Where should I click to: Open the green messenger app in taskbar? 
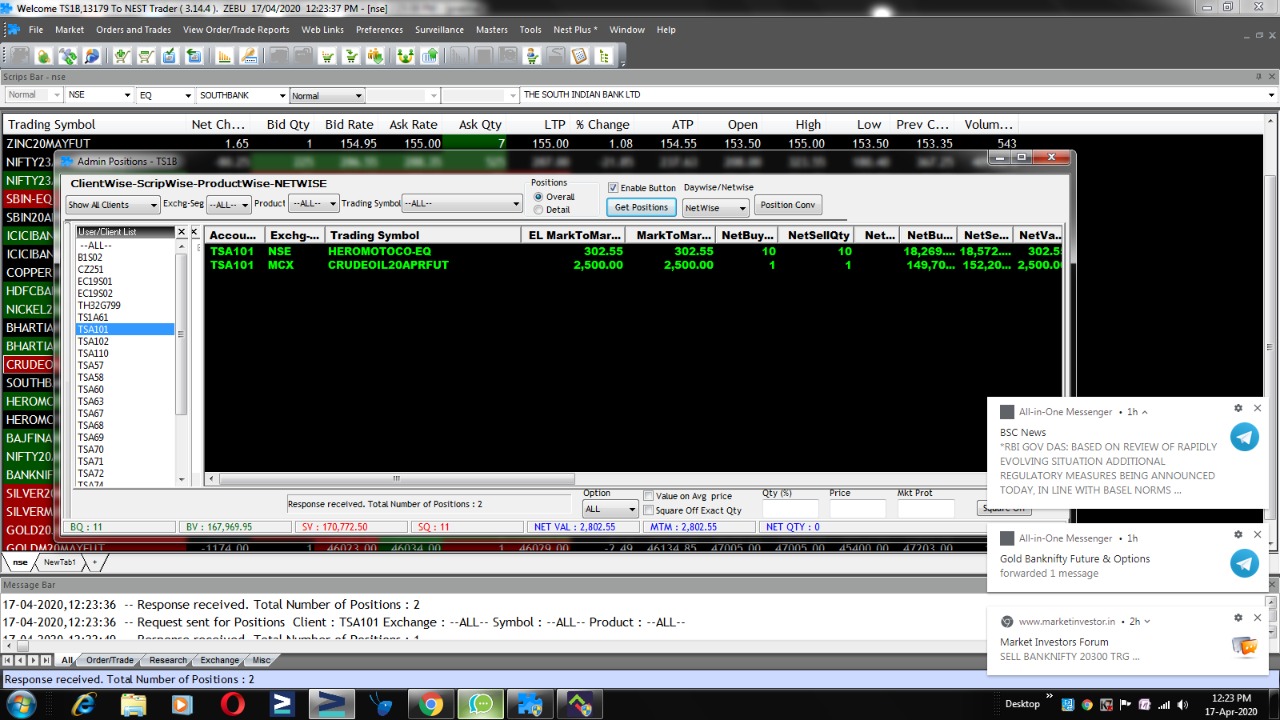coord(481,704)
